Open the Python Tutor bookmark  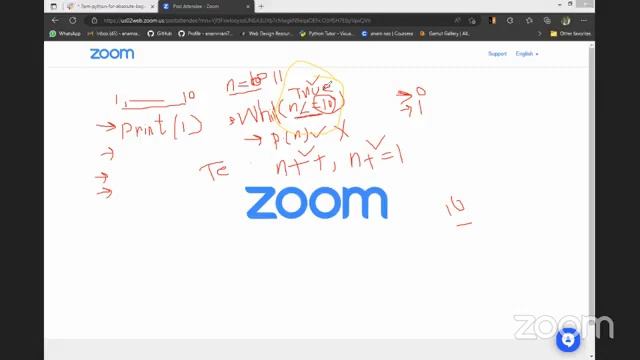pos(327,33)
